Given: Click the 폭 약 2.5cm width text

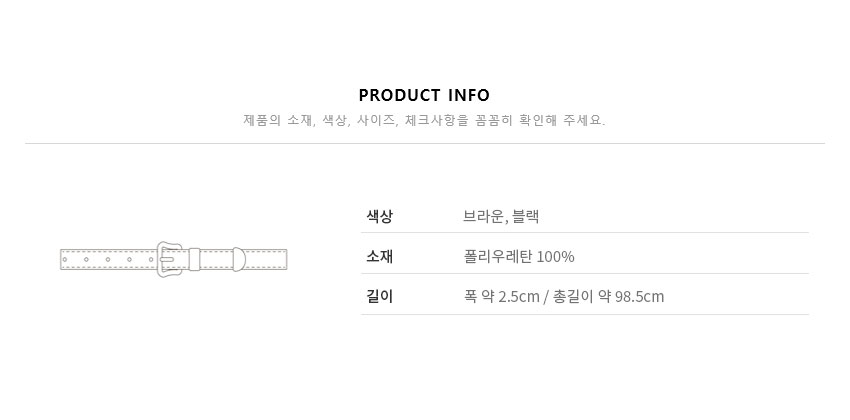Looking at the screenshot, I should click(x=501, y=296).
